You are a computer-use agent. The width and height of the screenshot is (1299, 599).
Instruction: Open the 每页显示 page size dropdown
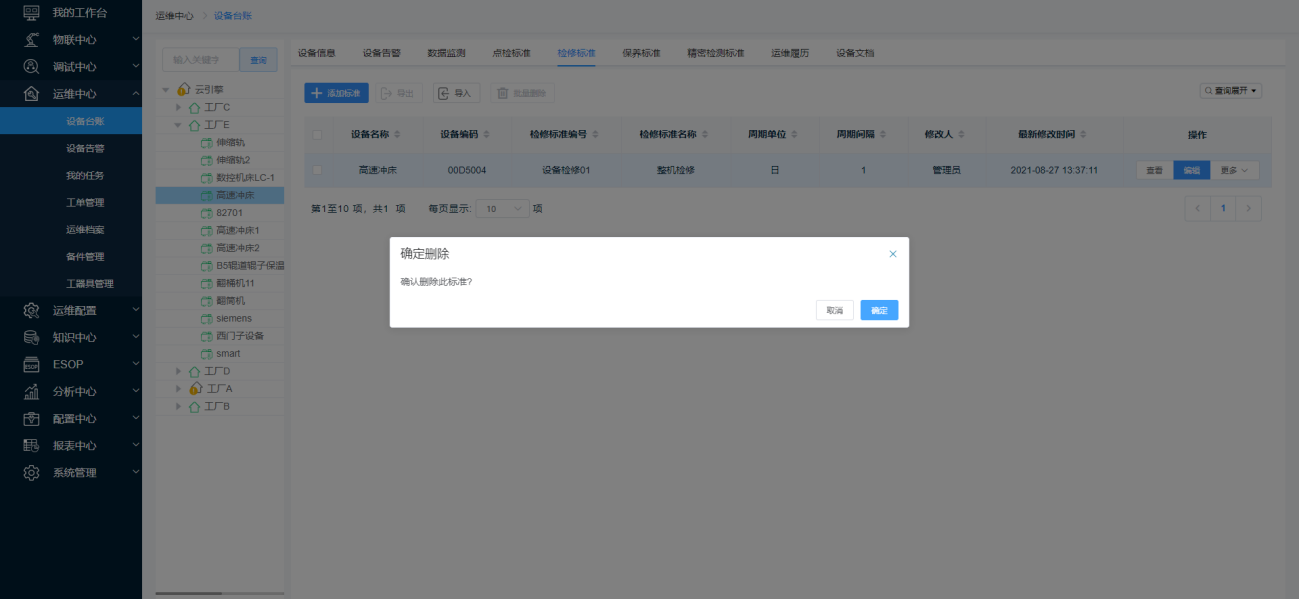click(x=502, y=208)
